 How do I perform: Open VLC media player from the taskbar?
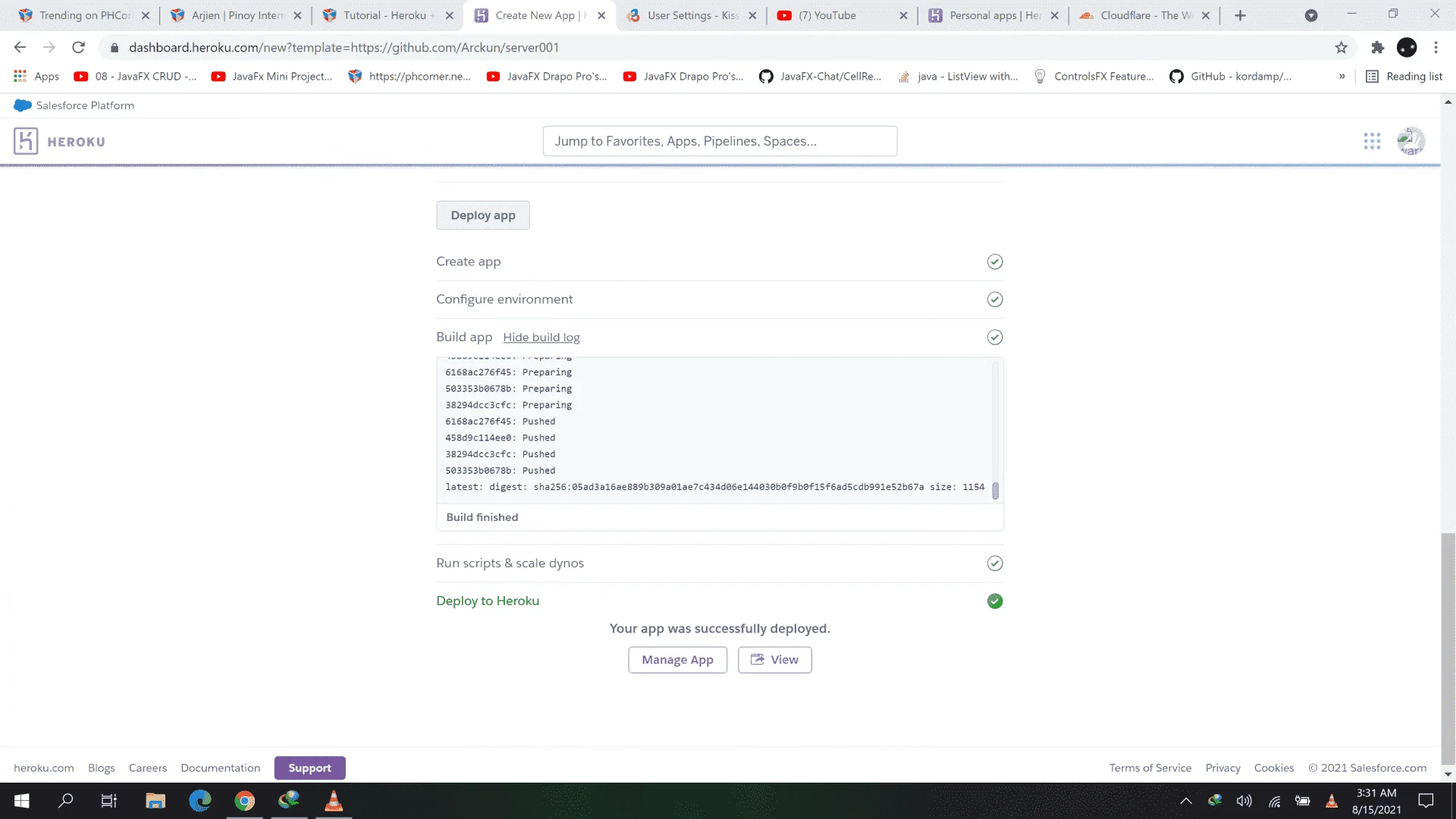(x=334, y=801)
